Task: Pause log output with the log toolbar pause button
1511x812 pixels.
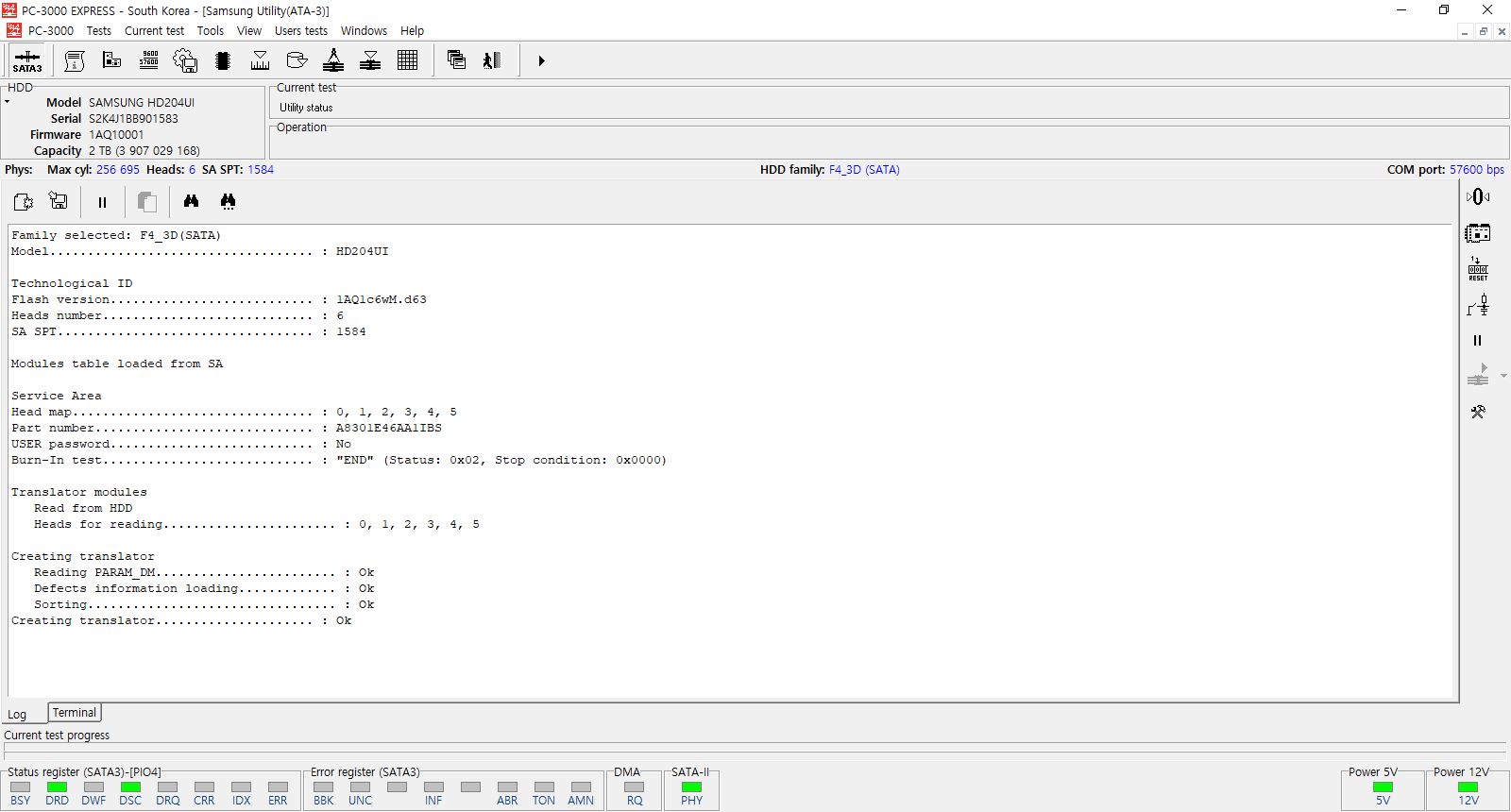Action: tap(102, 202)
